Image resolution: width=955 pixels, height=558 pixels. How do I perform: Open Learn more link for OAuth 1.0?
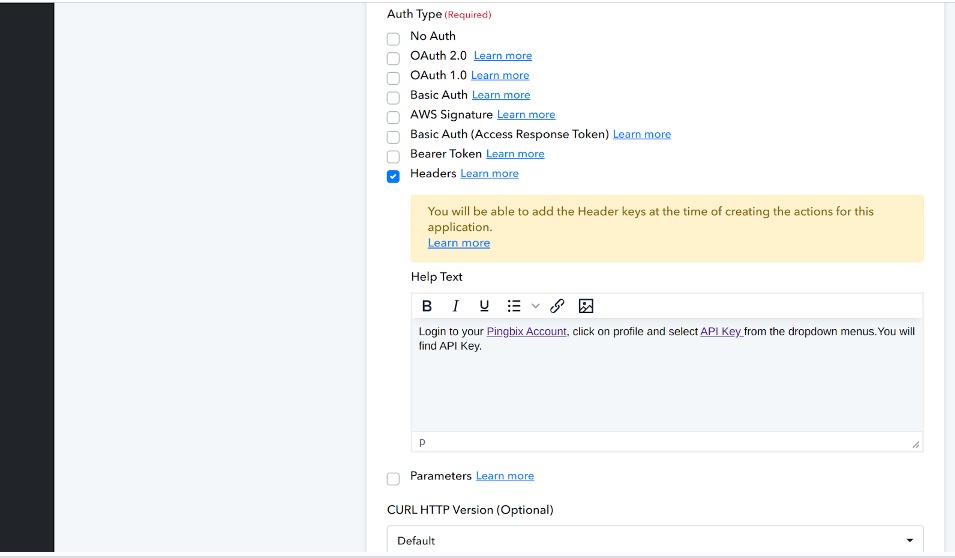click(500, 75)
